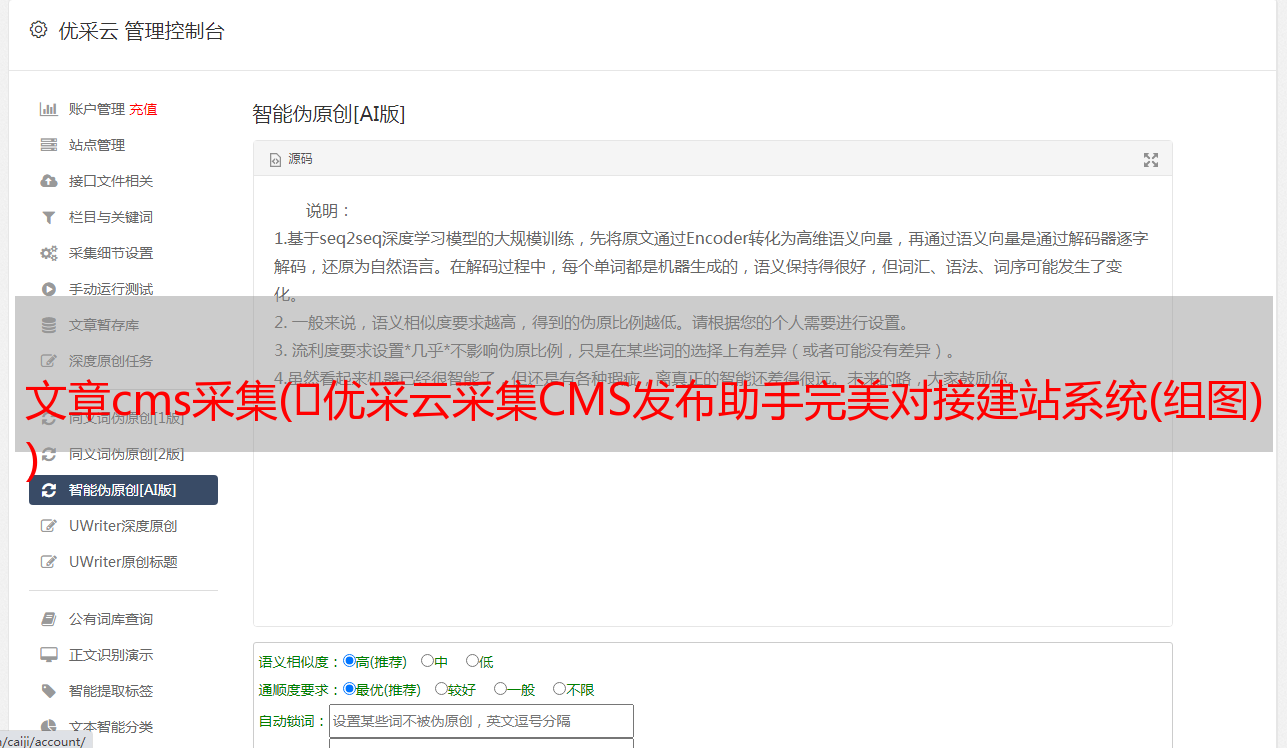Viewport: 1287px width, 748px height.
Task: Click the 自动锁词 input field
Action: click(481, 721)
